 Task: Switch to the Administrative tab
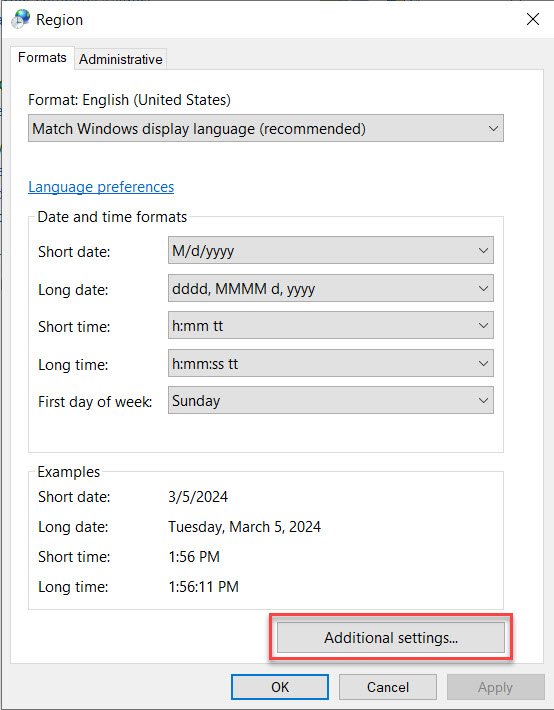click(x=120, y=59)
